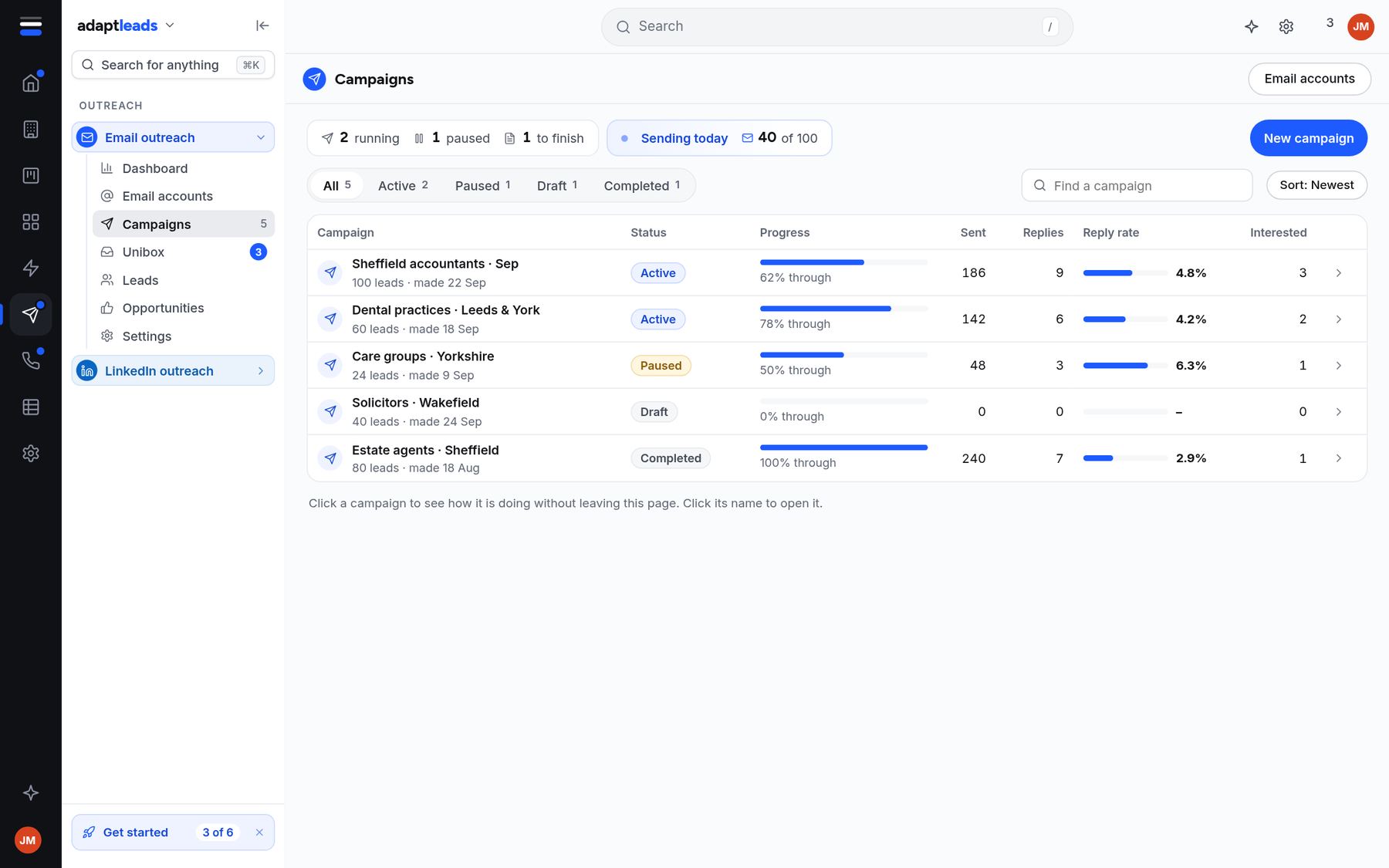This screenshot has height=868, width=1389.
Task: Open the hamburger menu logo icon
Action: point(31,25)
